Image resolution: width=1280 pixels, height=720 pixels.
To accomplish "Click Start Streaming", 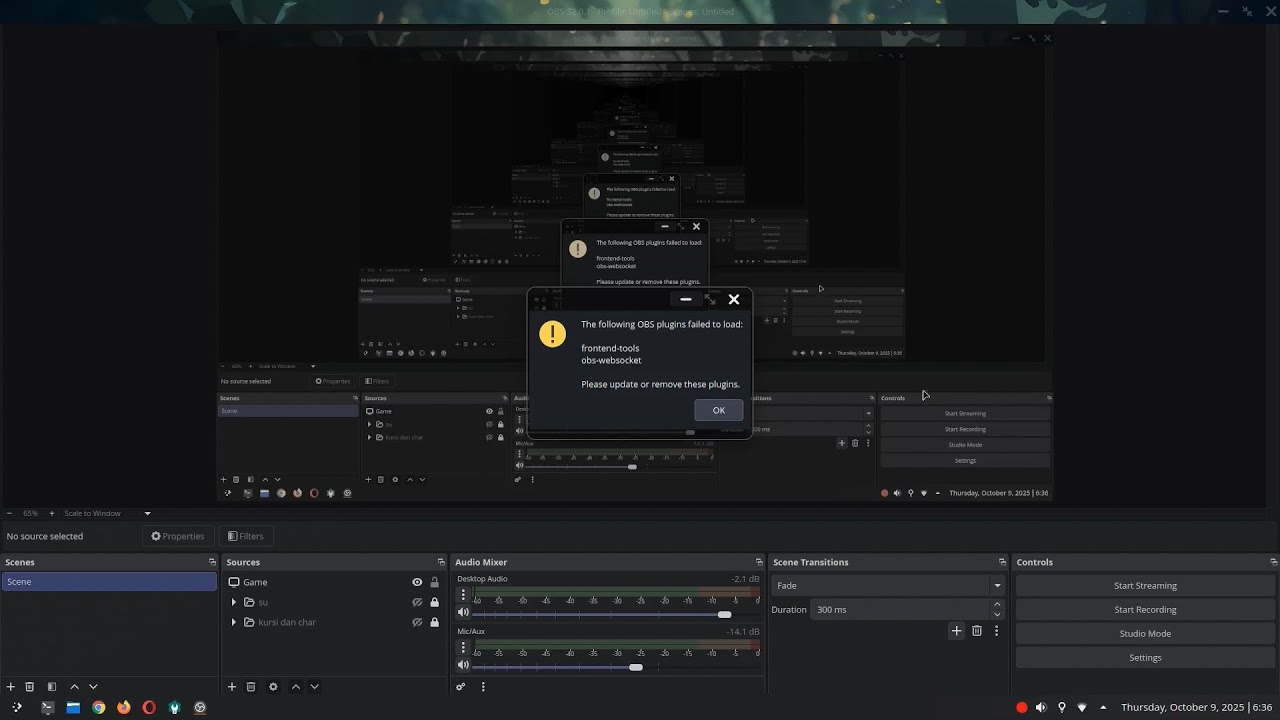I will click(x=1145, y=586).
